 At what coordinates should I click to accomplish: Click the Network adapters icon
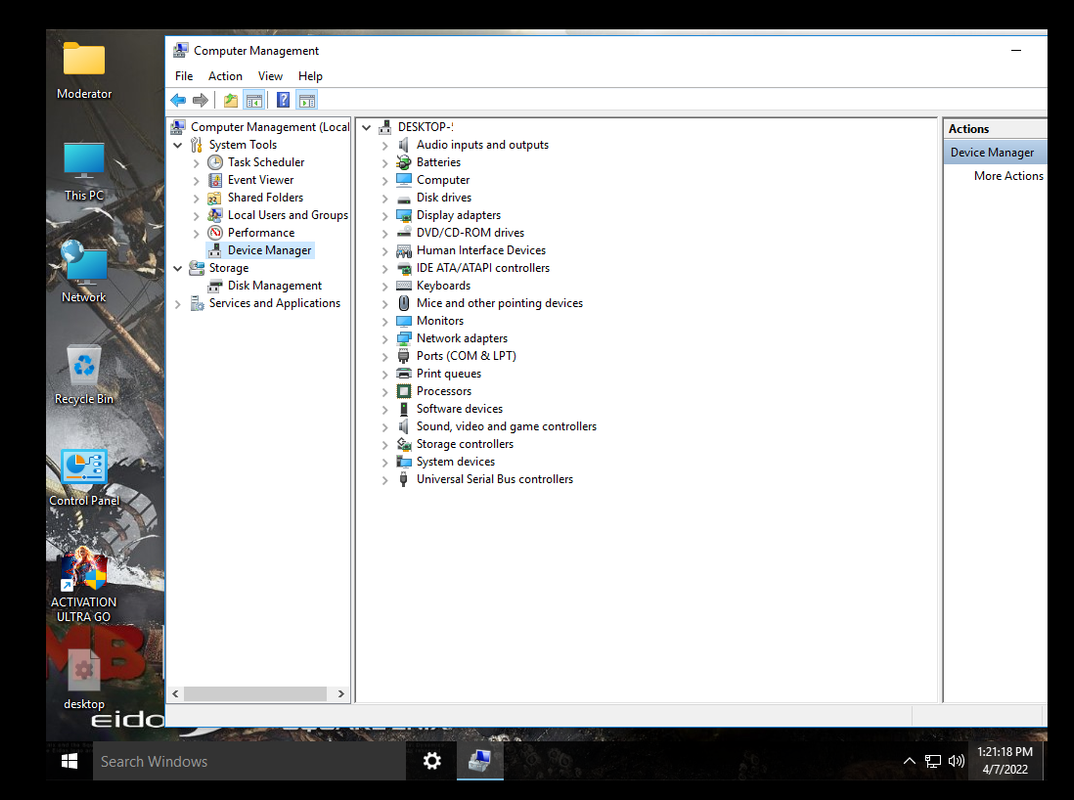(404, 338)
